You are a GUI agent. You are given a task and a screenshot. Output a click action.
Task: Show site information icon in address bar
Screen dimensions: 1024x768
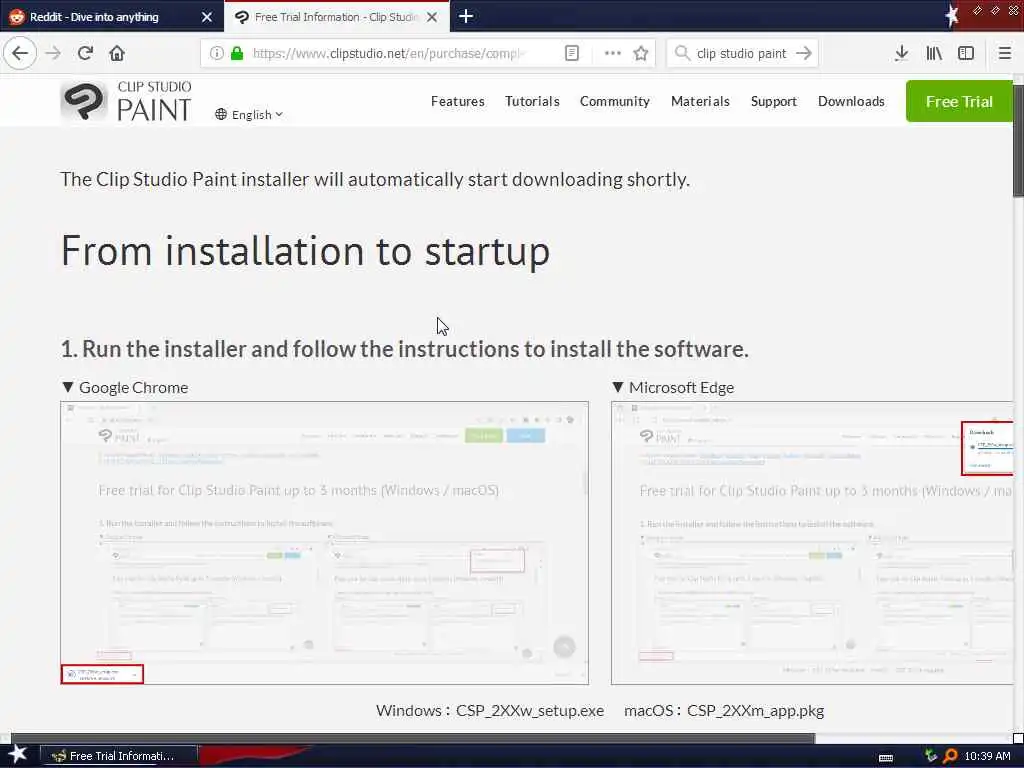pos(216,54)
